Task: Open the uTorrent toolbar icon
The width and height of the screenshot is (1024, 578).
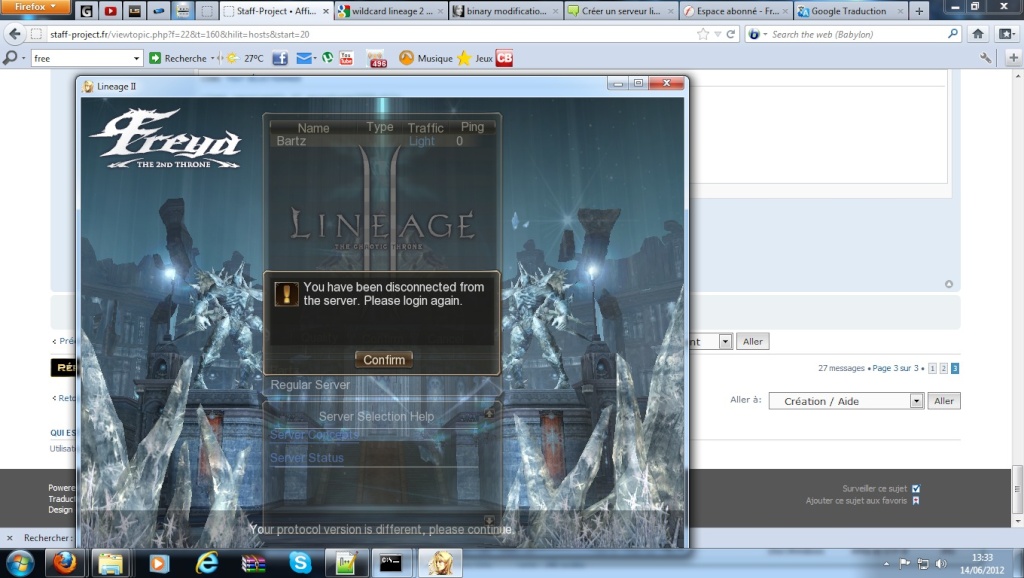Action: tap(328, 57)
